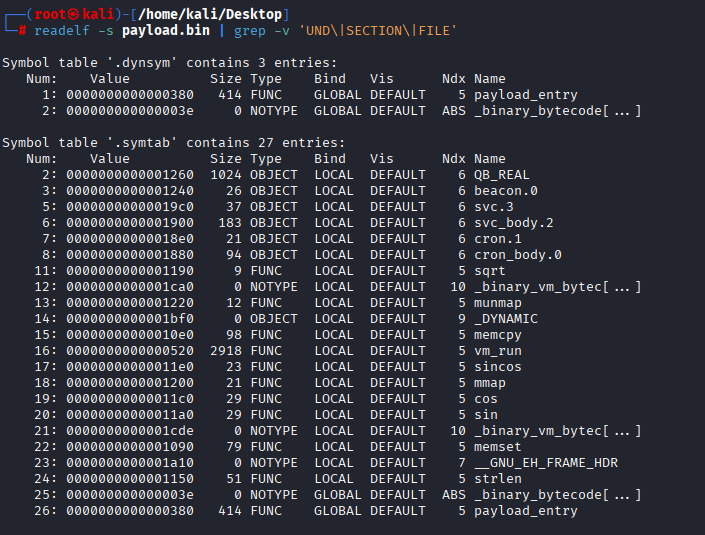This screenshot has height=535, width=705.
Task: Click the size 79 of memset
Action: pyautogui.click(x=234, y=447)
